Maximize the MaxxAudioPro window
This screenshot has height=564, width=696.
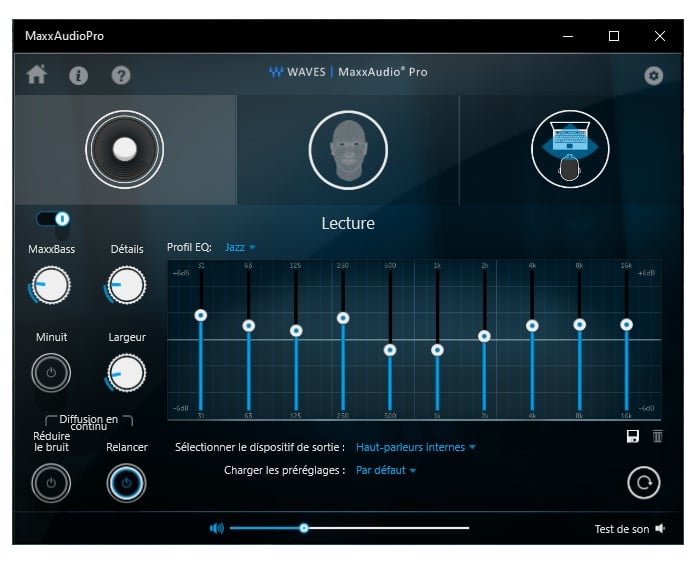pyautogui.click(x=613, y=36)
